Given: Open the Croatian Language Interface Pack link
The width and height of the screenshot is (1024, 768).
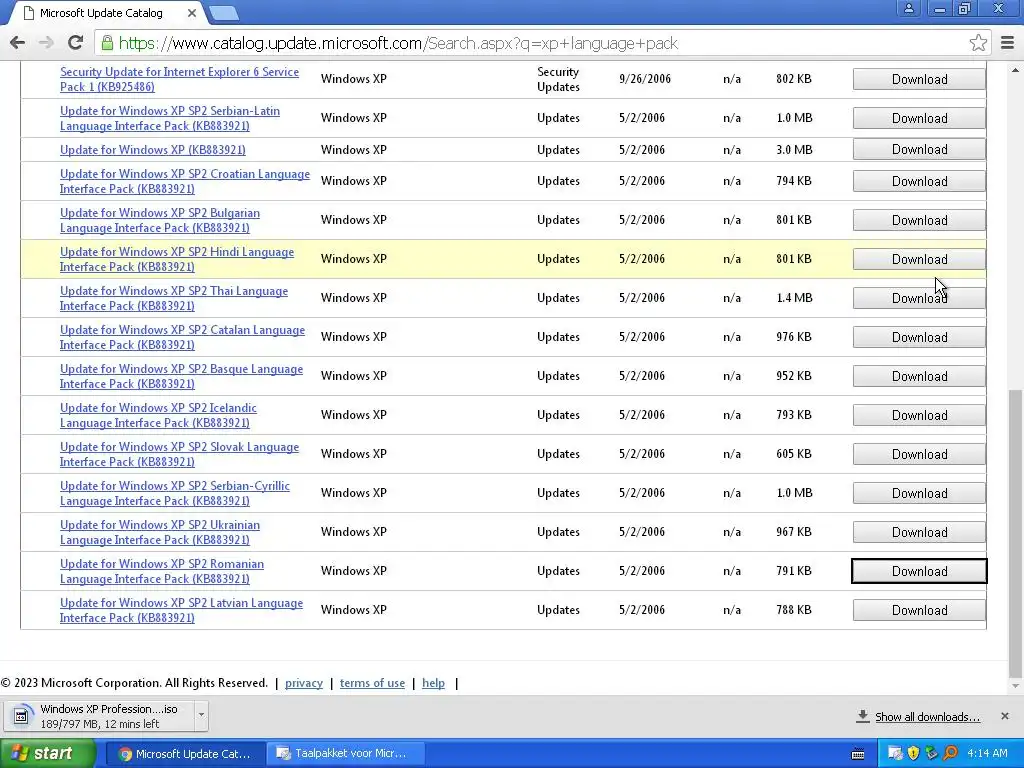Looking at the screenshot, I should pyautogui.click(x=185, y=182).
